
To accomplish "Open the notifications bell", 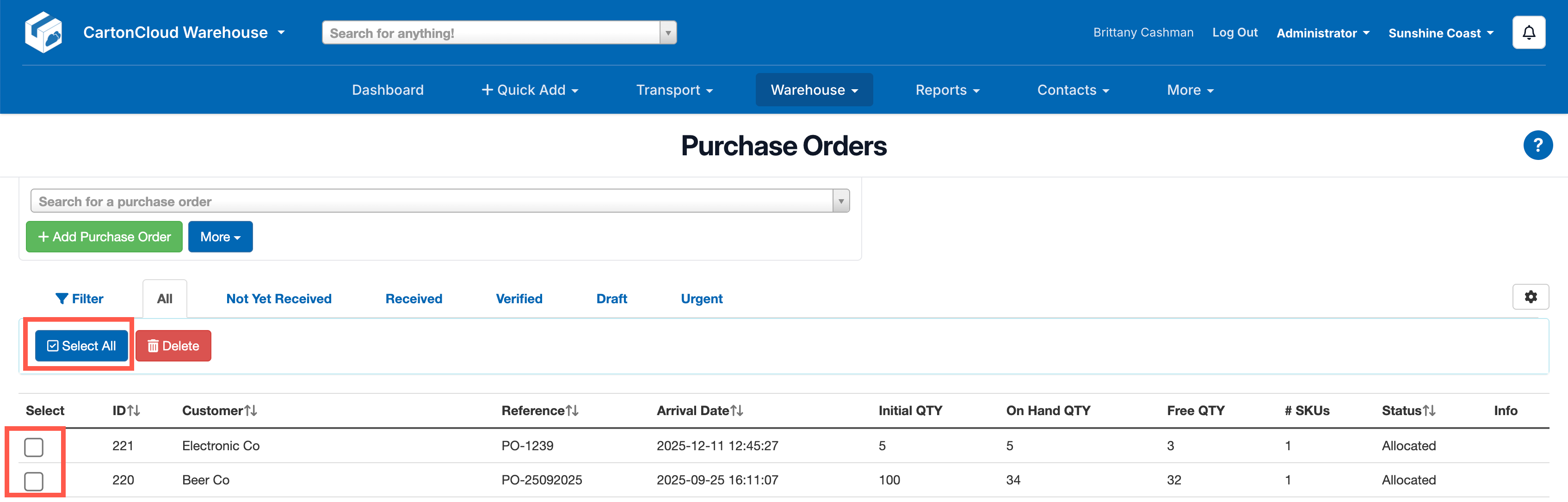I will pos(1528,32).
